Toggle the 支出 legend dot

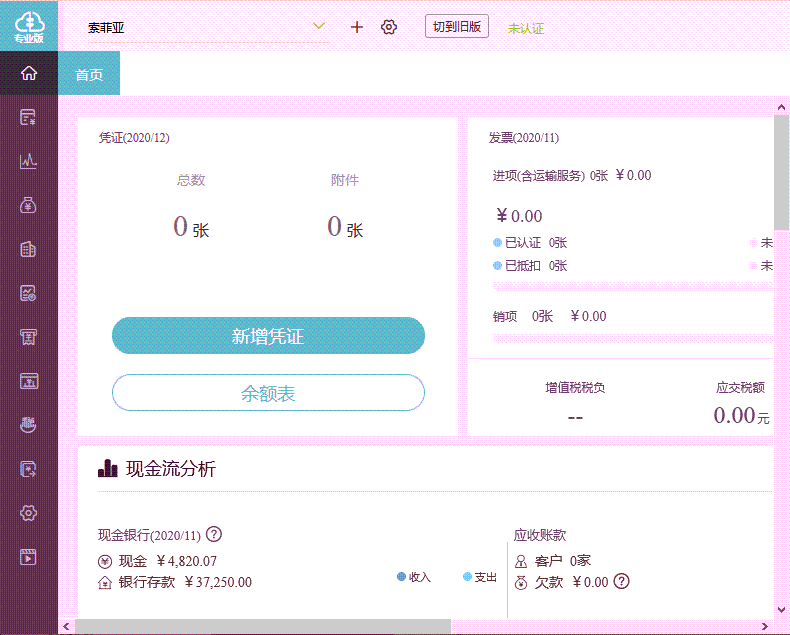pos(467,577)
